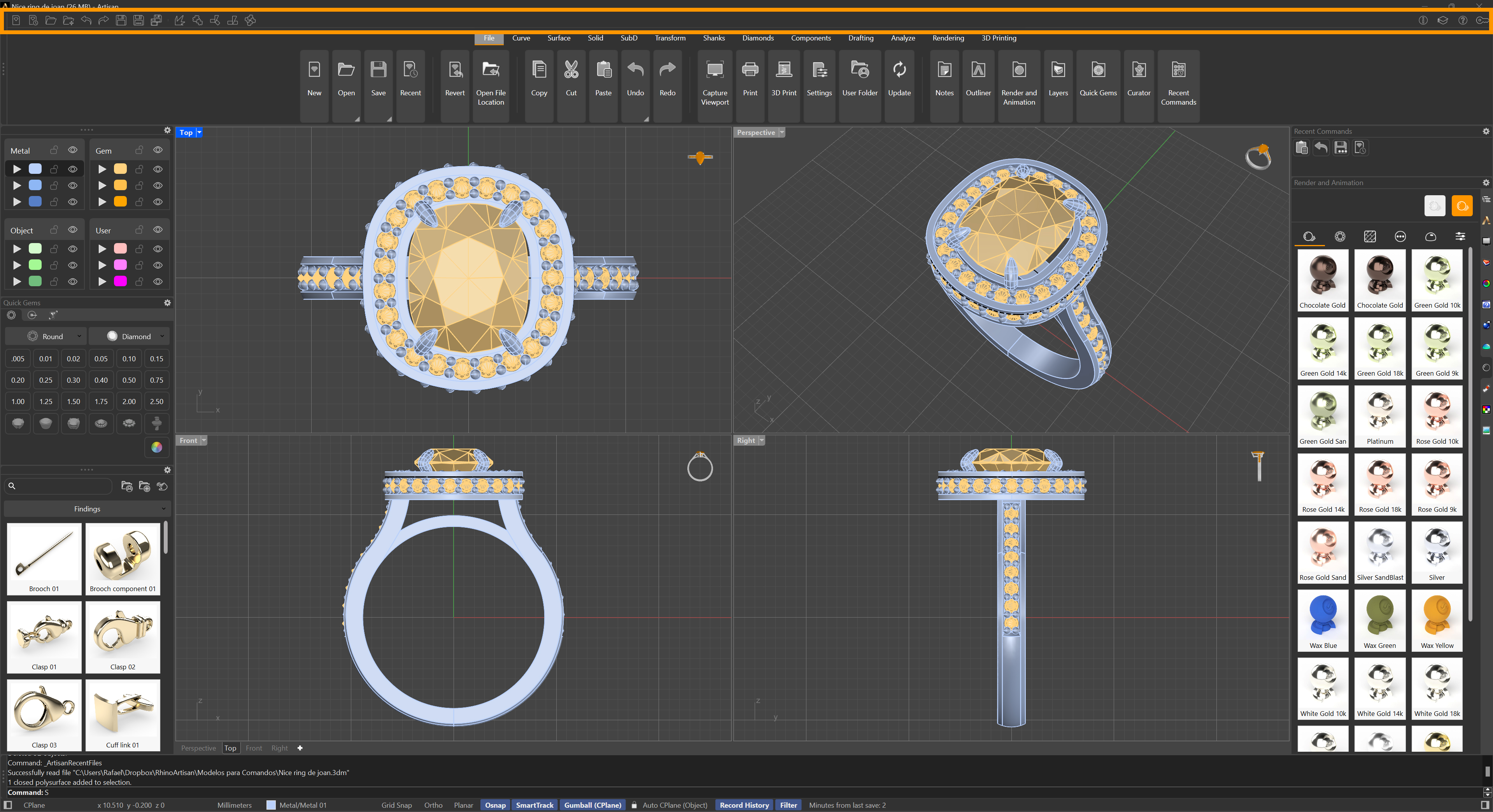Click the Redo ribbon icon
The image size is (1493, 812).
668,70
